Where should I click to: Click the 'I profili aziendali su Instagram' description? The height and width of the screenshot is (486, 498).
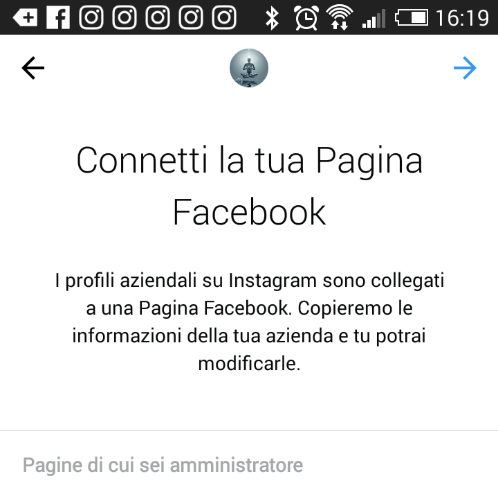[x=249, y=322]
